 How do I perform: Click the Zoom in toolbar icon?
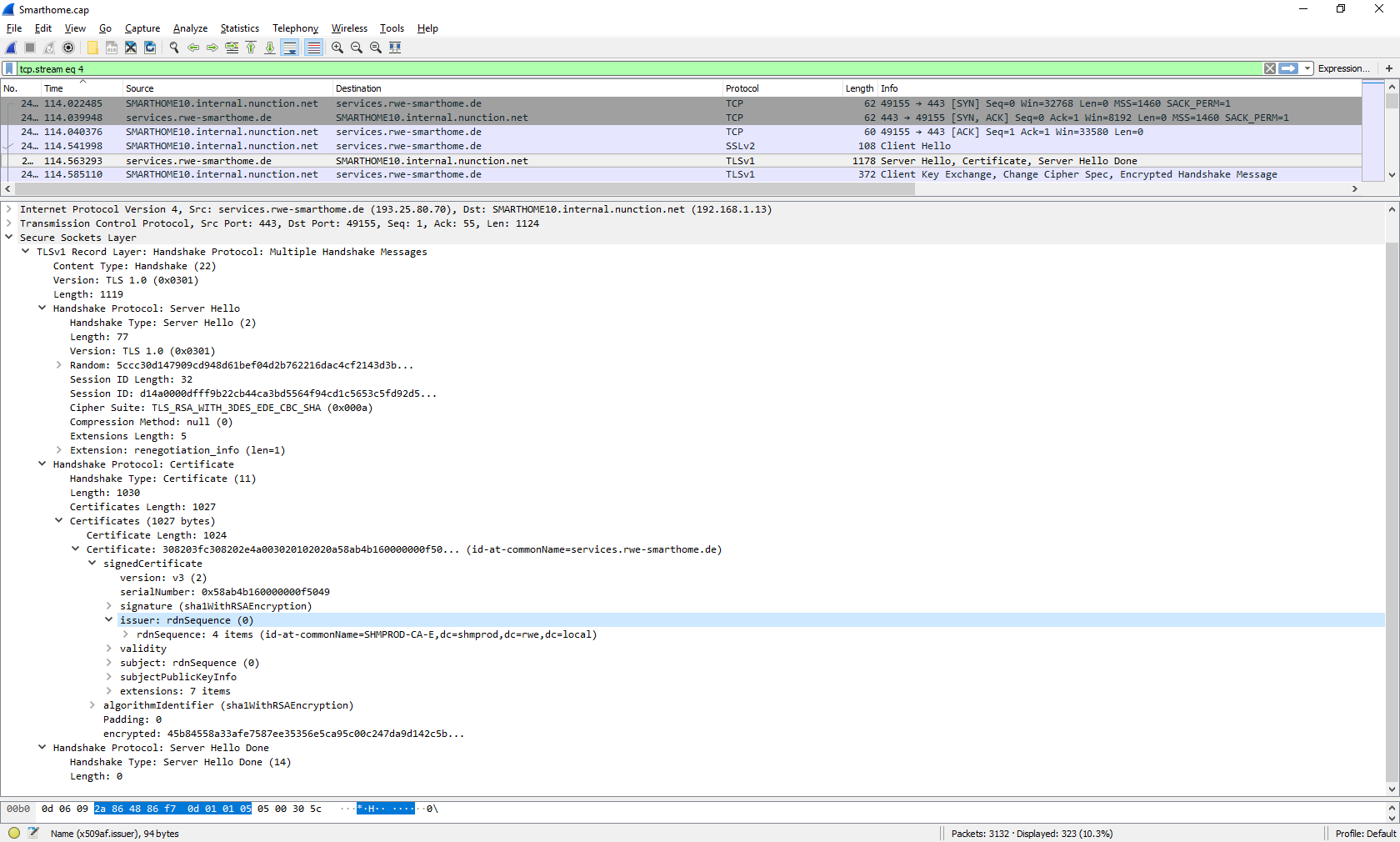pos(337,48)
